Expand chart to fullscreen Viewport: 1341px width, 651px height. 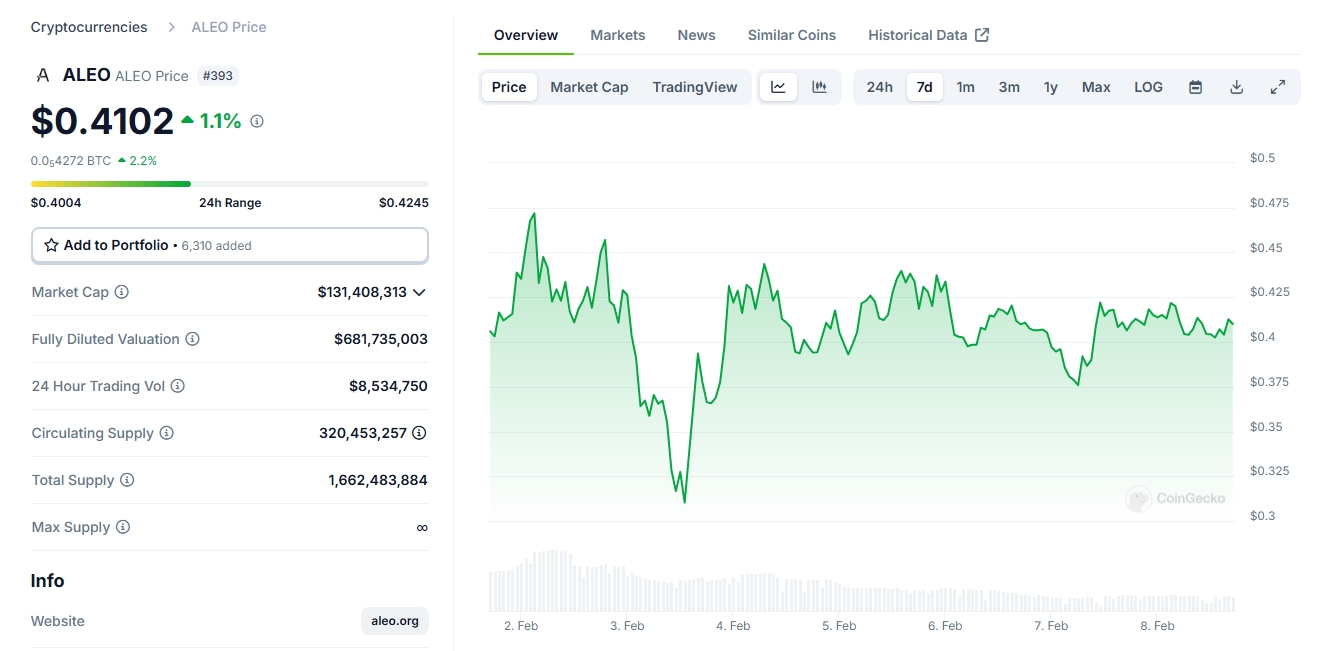tap(1278, 87)
